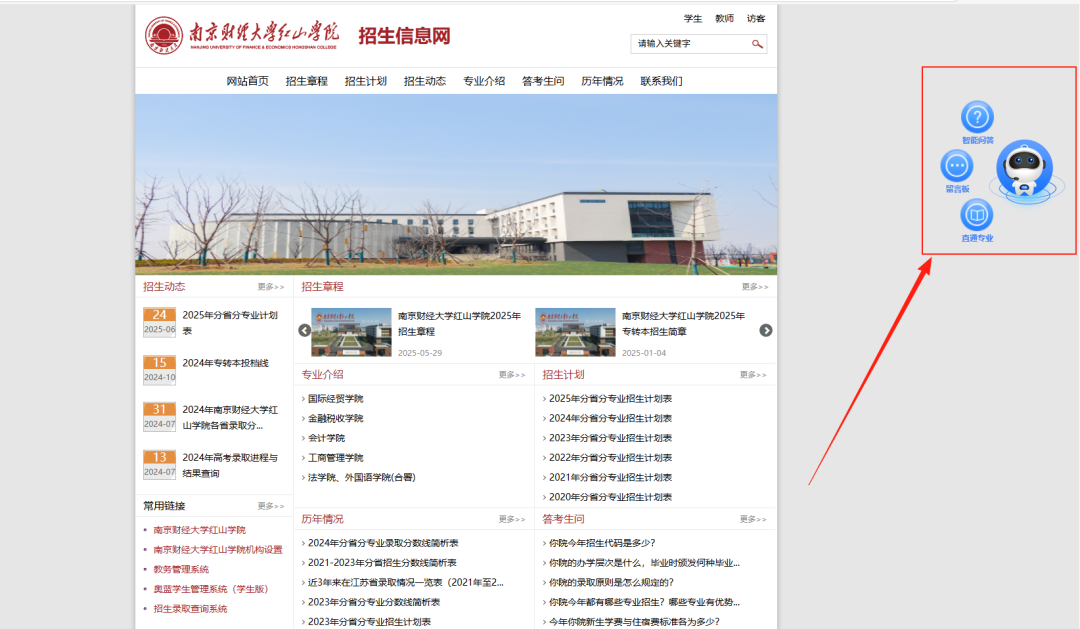
Task: Open news 2024年专转本投档线
Action: (x=226, y=363)
